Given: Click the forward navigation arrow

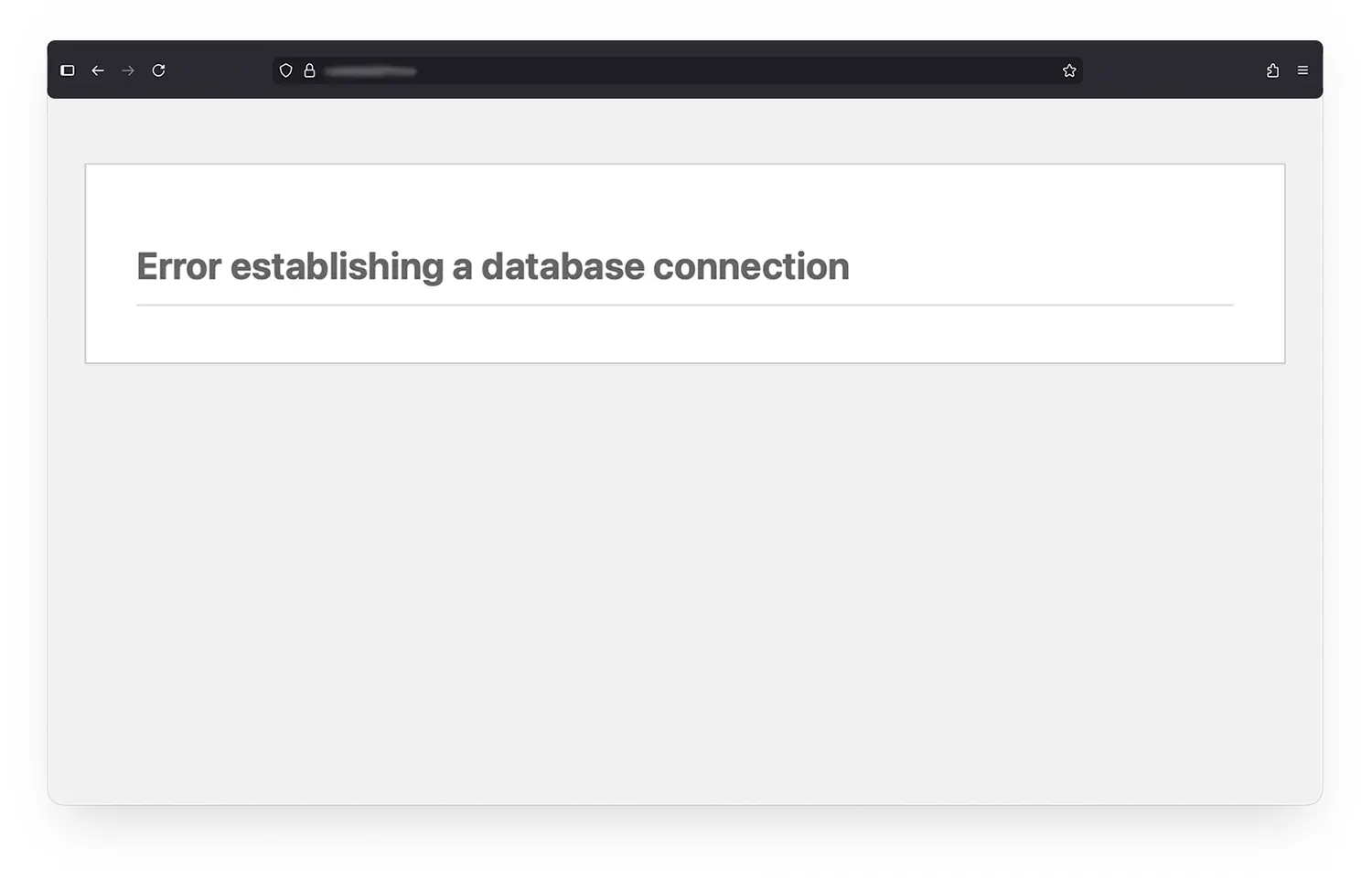Looking at the screenshot, I should [x=128, y=70].
